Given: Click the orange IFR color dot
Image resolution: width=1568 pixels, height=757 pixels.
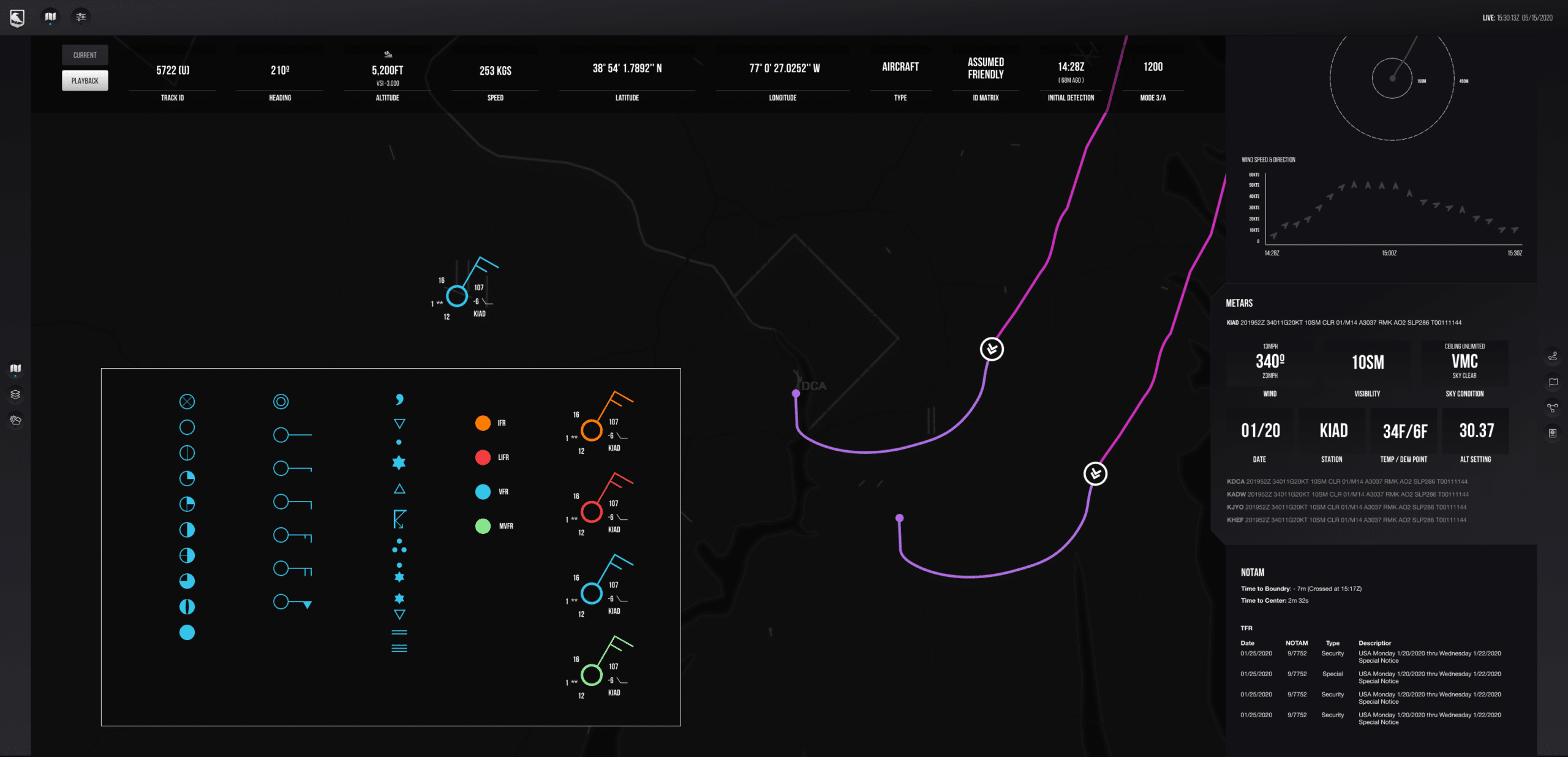Looking at the screenshot, I should point(483,423).
